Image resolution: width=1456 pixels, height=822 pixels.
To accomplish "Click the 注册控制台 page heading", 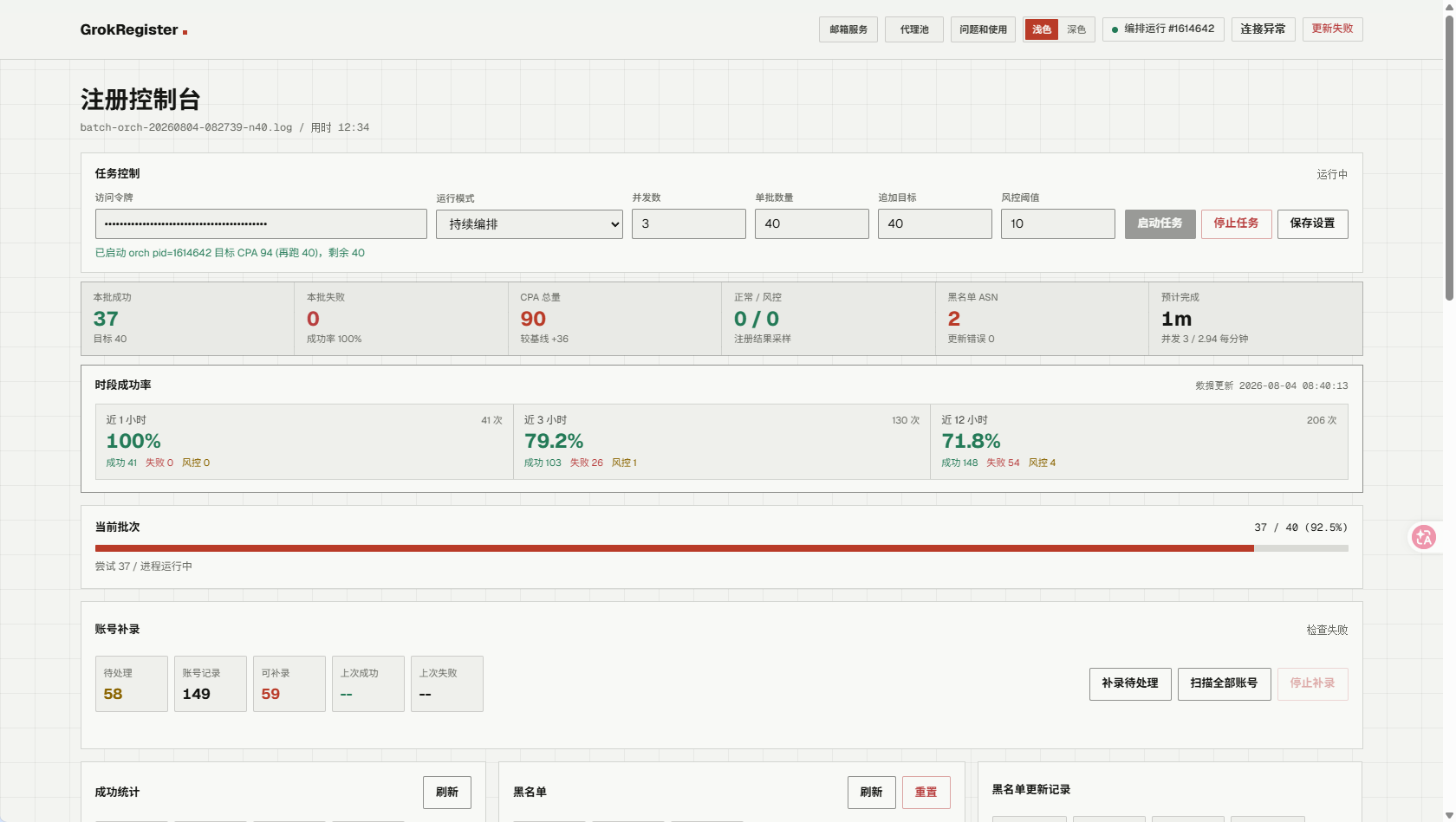I will [140, 100].
